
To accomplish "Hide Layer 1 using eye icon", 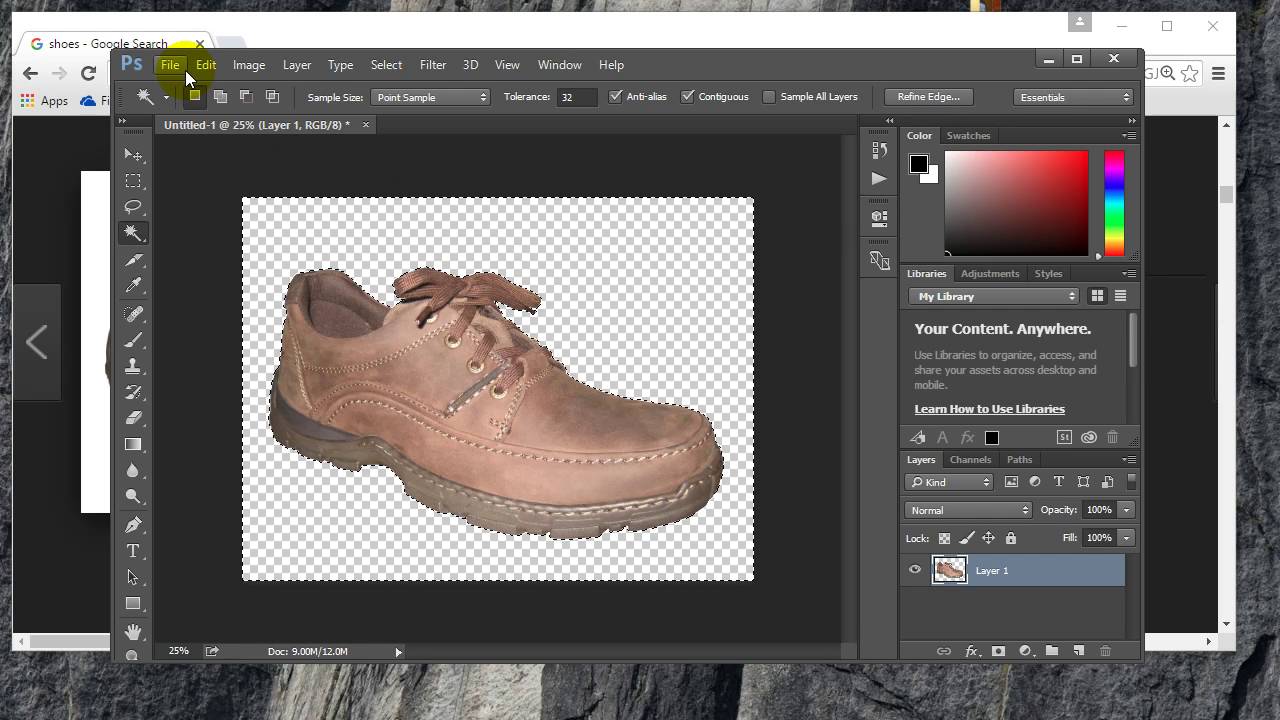I will click(x=915, y=570).
